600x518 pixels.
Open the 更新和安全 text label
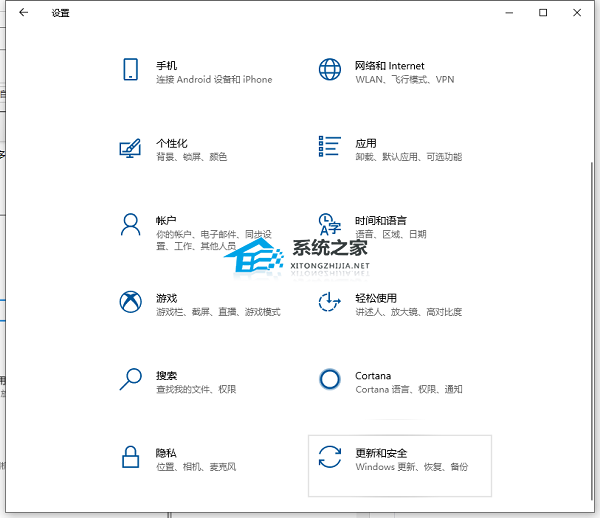[x=381, y=453]
